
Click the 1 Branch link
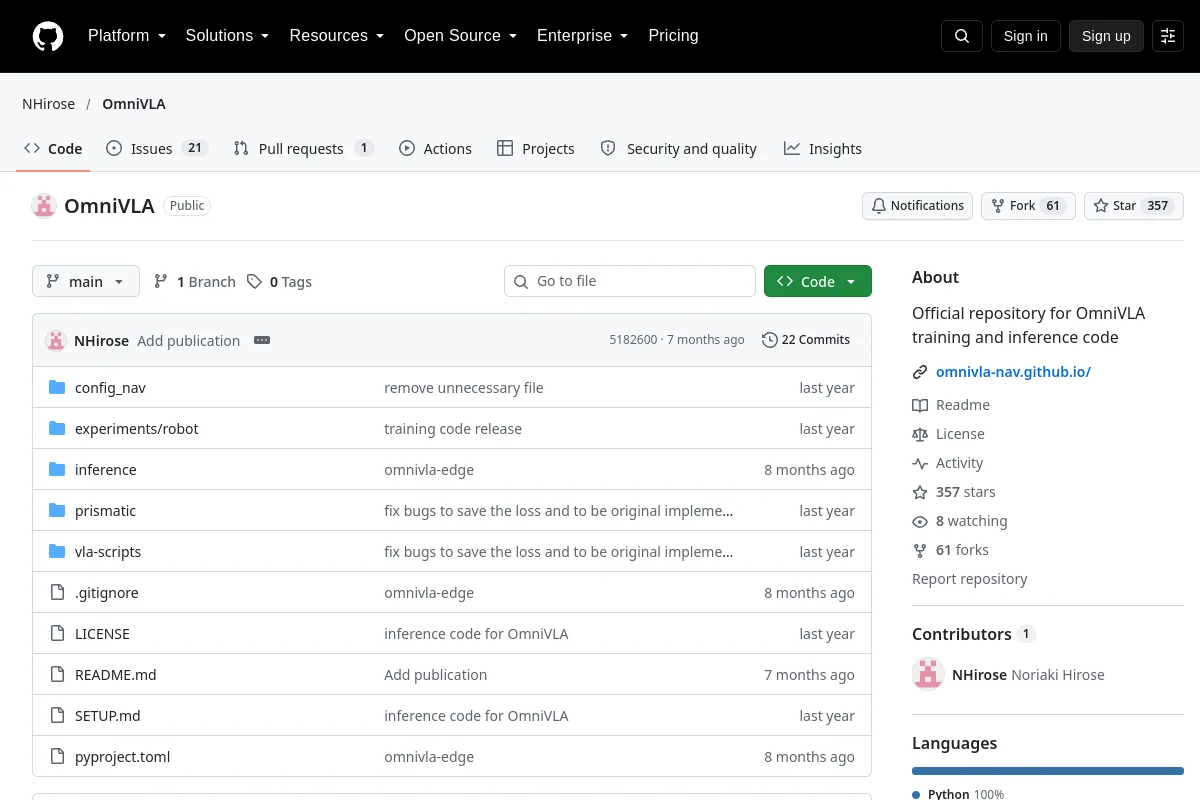195,282
